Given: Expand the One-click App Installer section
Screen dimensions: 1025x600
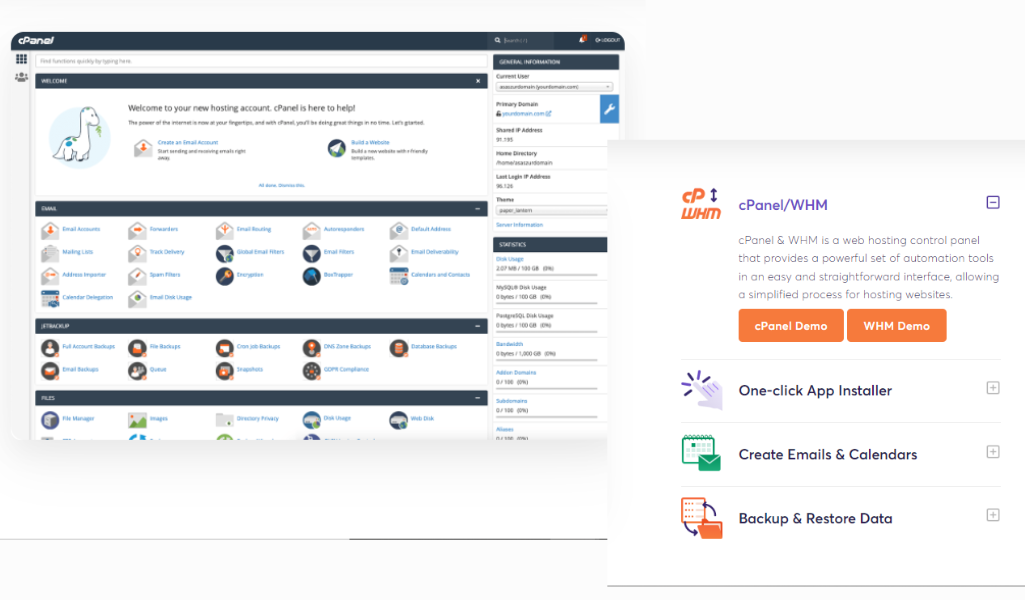Looking at the screenshot, I should coord(993,388).
